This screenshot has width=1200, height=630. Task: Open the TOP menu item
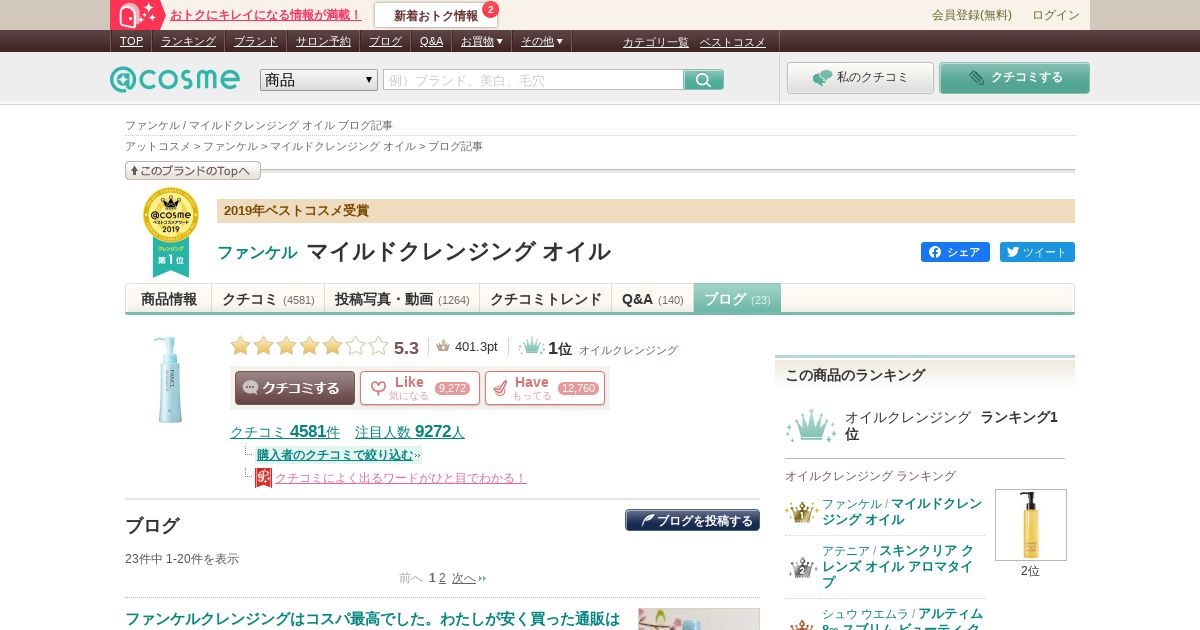click(x=131, y=41)
